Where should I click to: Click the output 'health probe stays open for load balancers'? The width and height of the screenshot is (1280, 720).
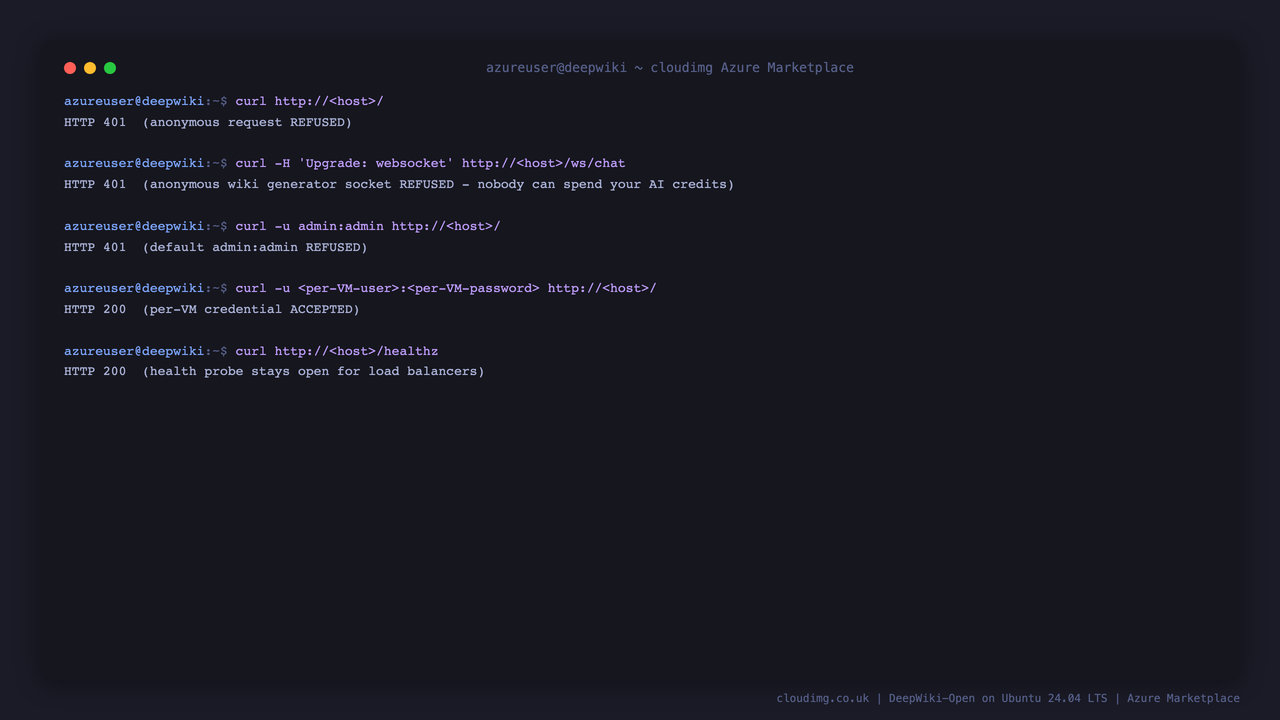point(313,371)
